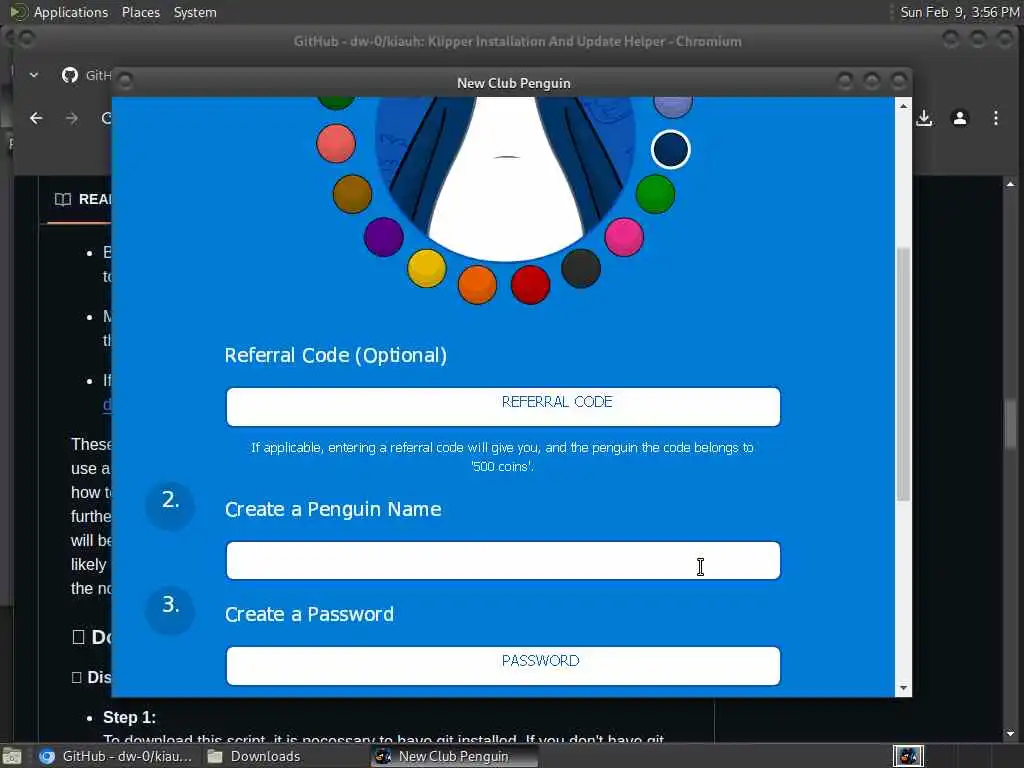
Task: Click the Club Penguin window scrollbar thumb
Action: pos(903,374)
